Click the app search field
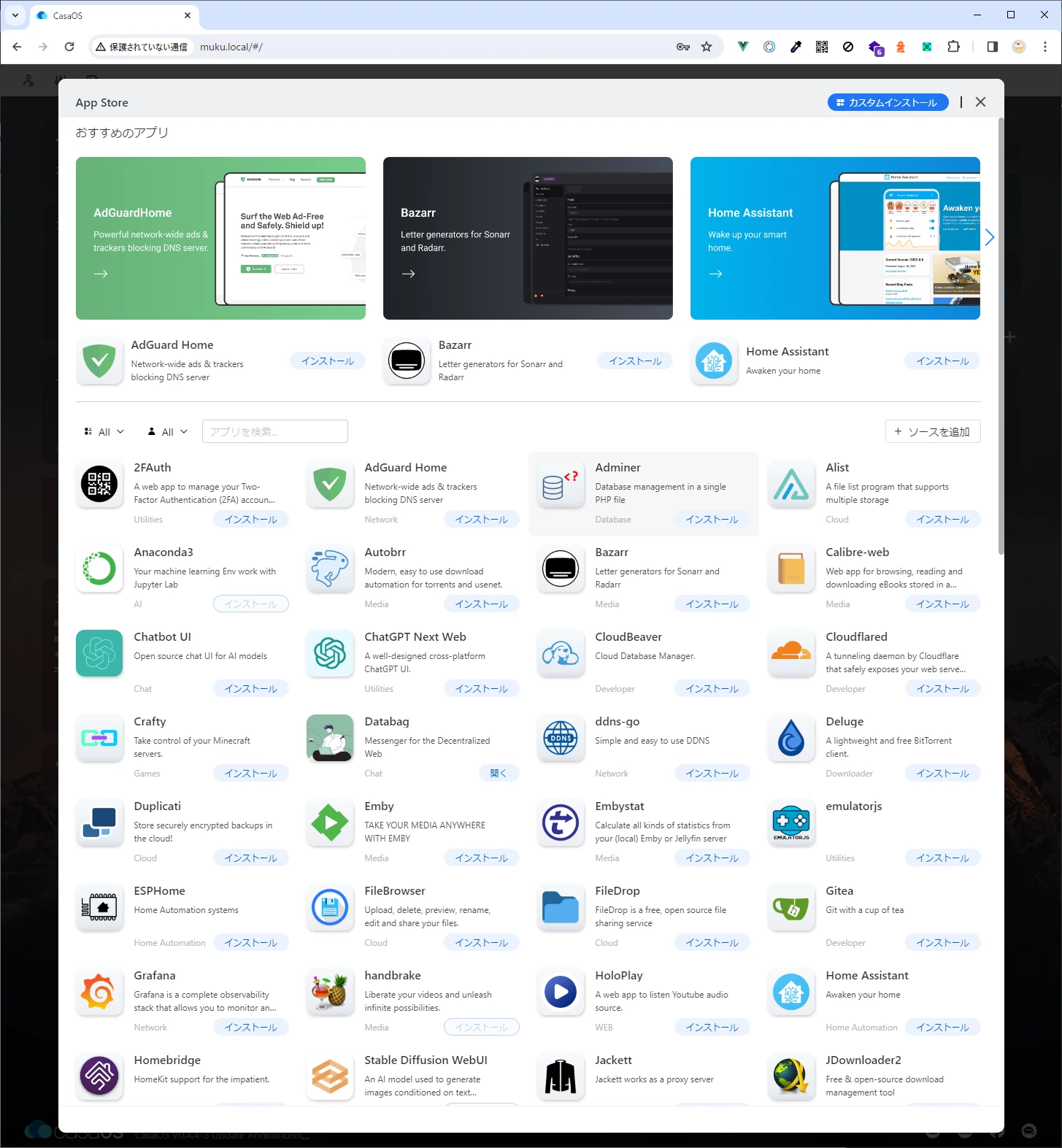 pyautogui.click(x=275, y=431)
